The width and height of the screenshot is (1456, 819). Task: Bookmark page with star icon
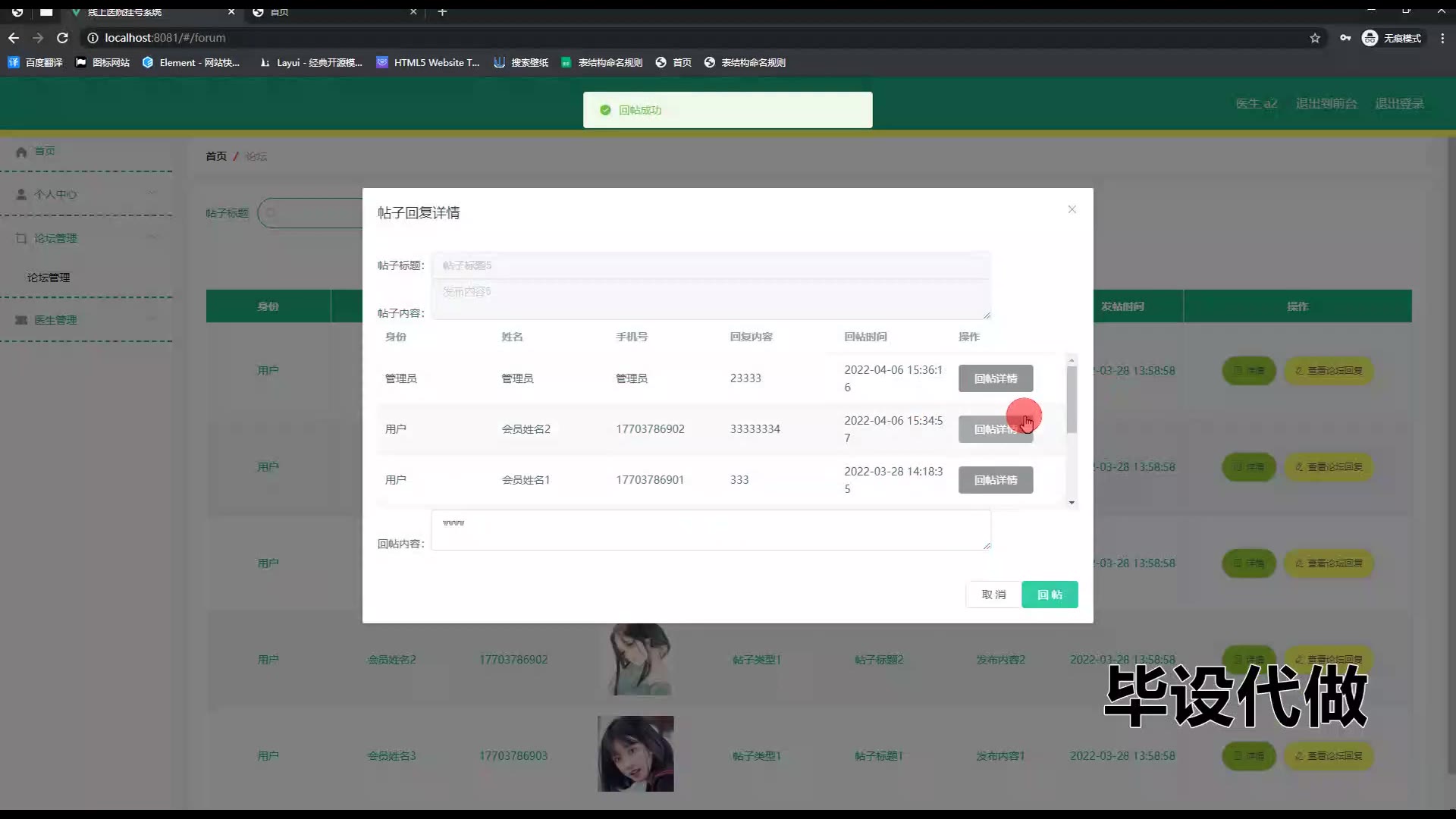1315,38
